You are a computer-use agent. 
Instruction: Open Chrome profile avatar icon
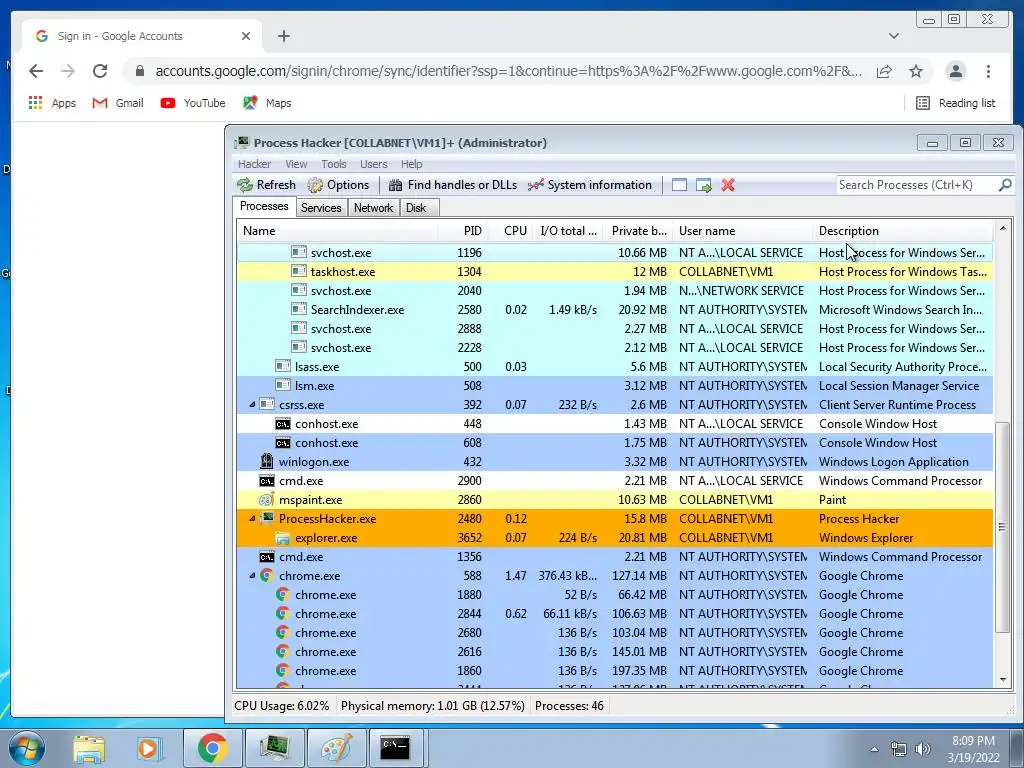(955, 71)
